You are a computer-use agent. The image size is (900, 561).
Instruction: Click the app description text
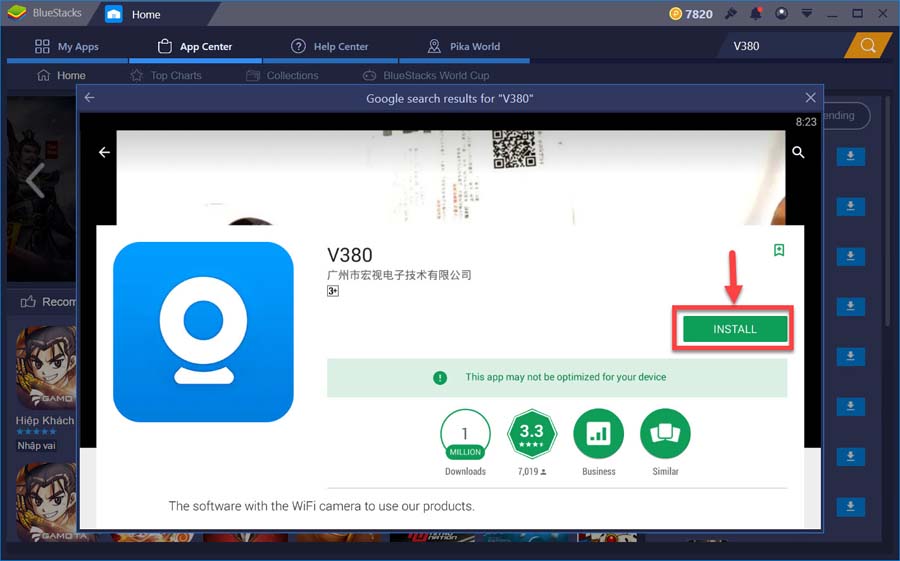pos(321,506)
